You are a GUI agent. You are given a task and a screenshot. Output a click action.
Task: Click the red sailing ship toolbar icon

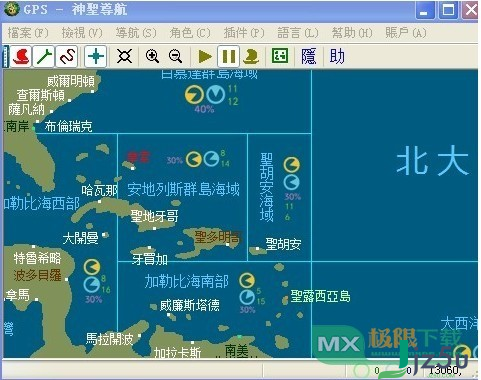21,56
